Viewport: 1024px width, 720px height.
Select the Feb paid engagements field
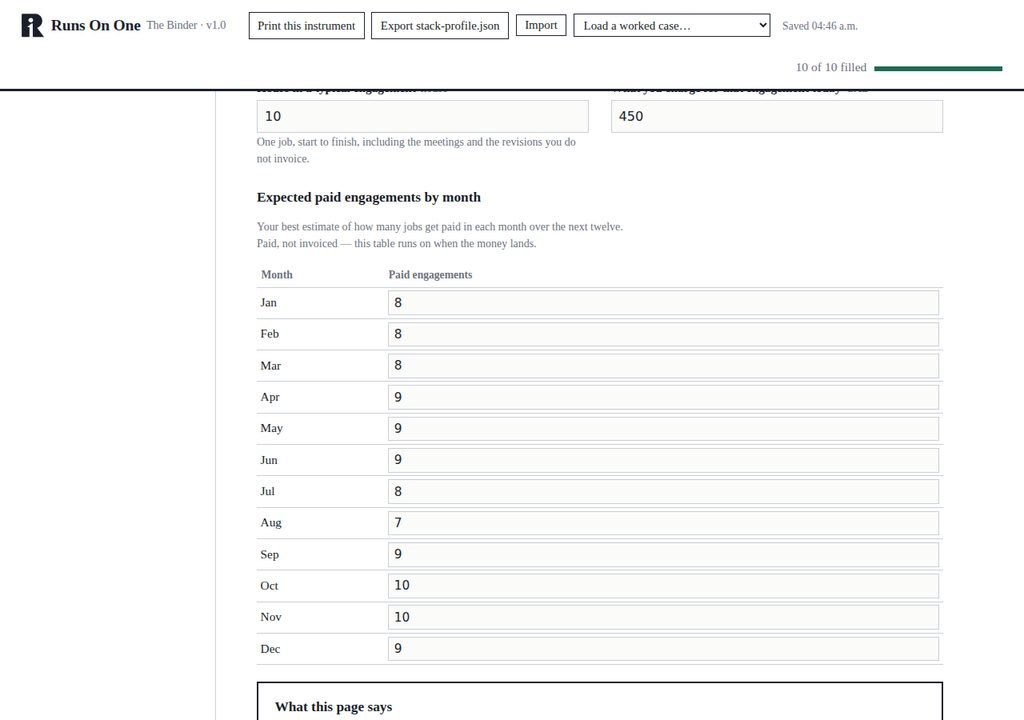click(x=664, y=334)
